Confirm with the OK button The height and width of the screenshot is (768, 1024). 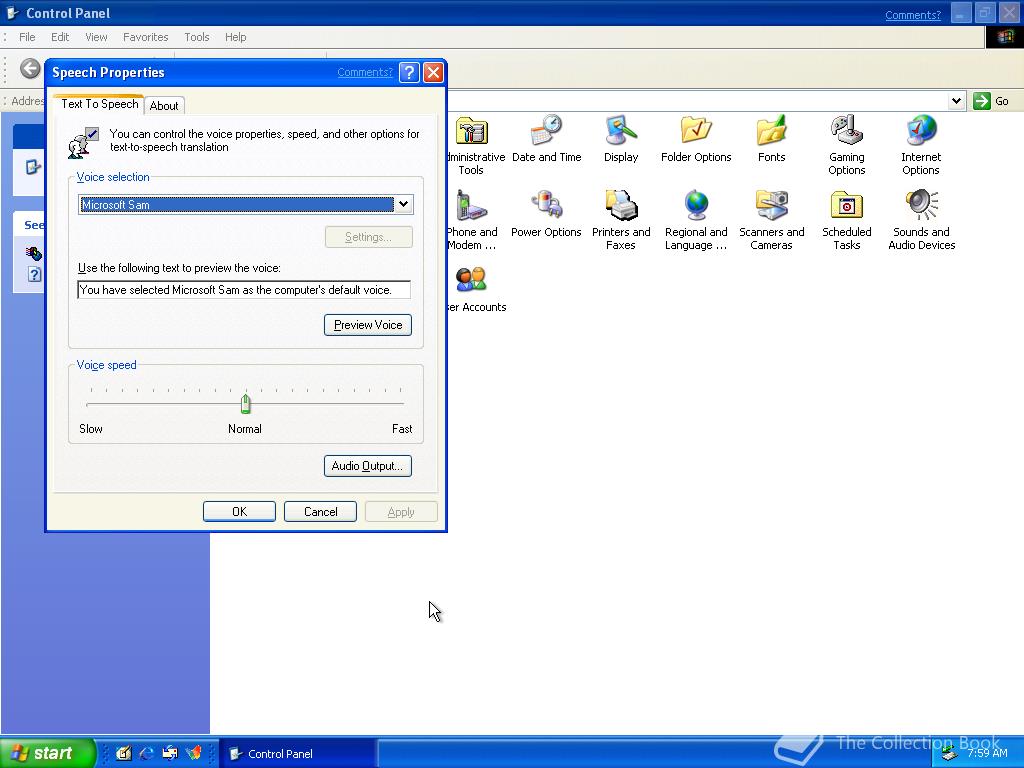(x=239, y=512)
